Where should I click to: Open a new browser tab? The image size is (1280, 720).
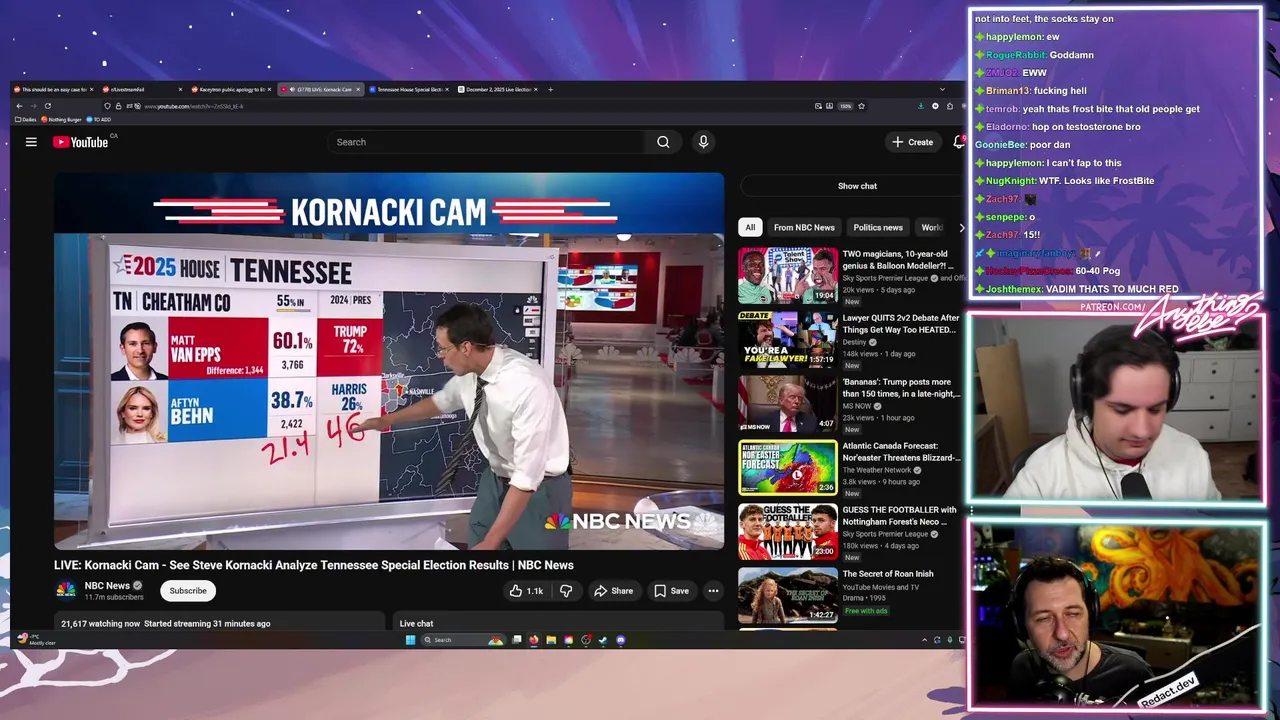pyautogui.click(x=550, y=89)
